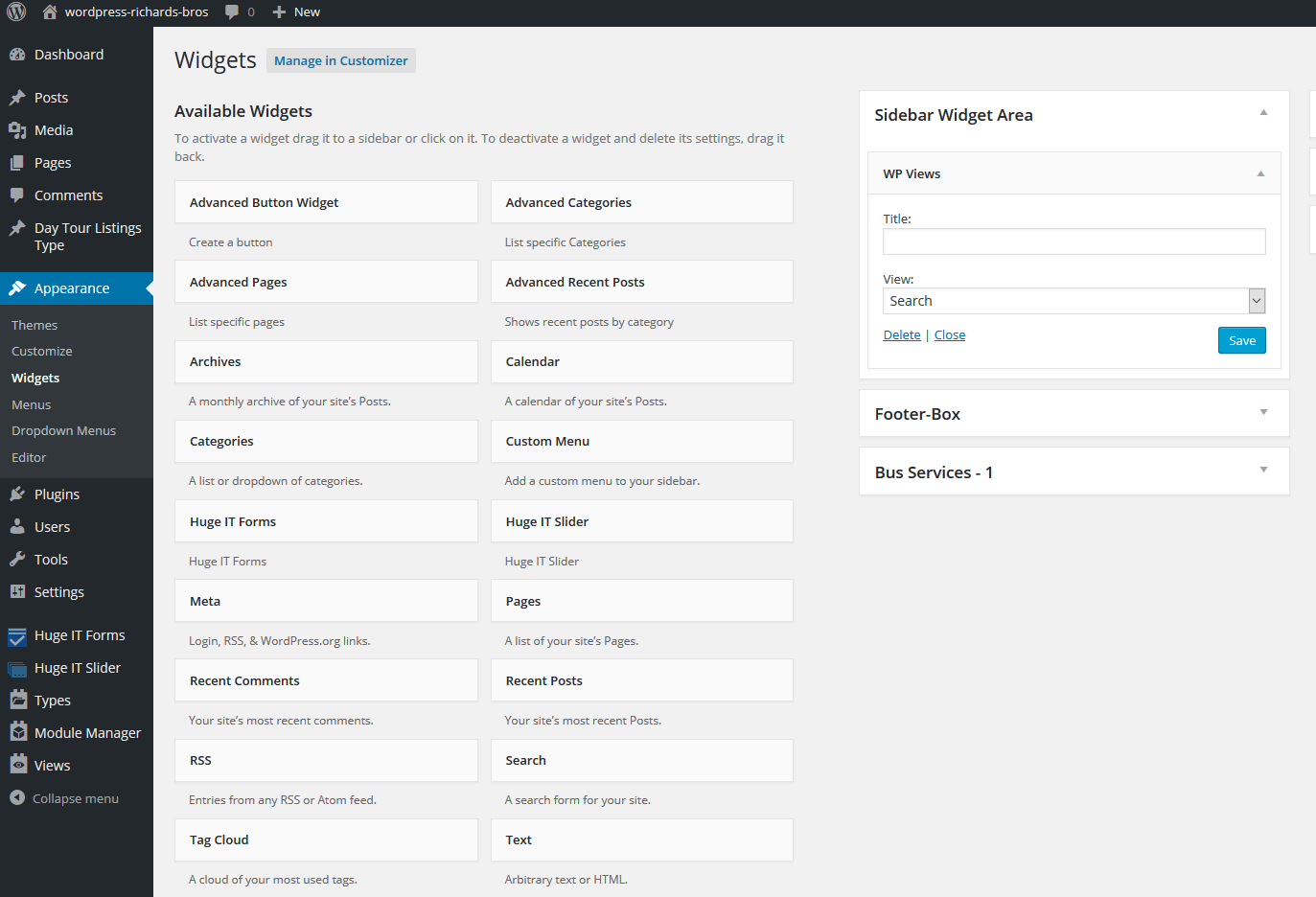This screenshot has height=897, width=1316.
Task: Open the site home icon for wordpress-richards-bros
Action: point(50,11)
